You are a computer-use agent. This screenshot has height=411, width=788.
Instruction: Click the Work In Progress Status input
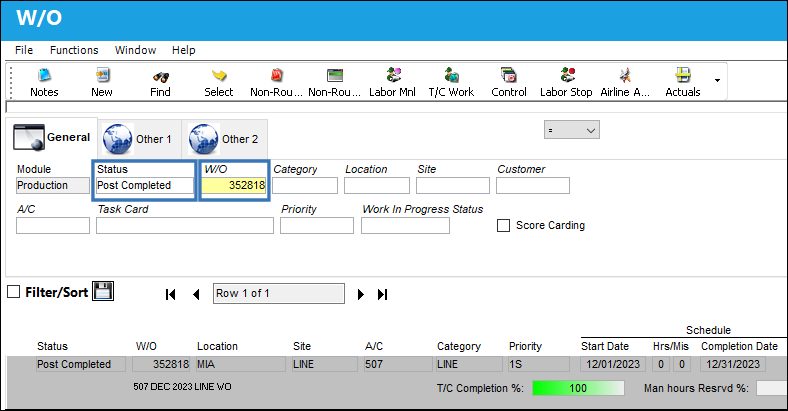pyautogui.click(x=406, y=226)
